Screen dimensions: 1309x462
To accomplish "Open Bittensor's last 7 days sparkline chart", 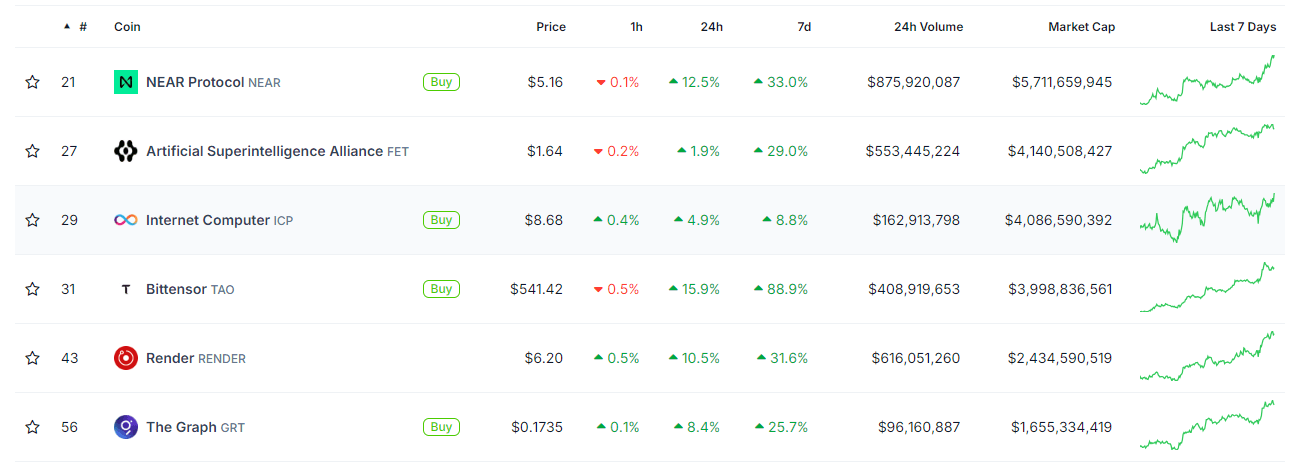I will (x=1207, y=288).
